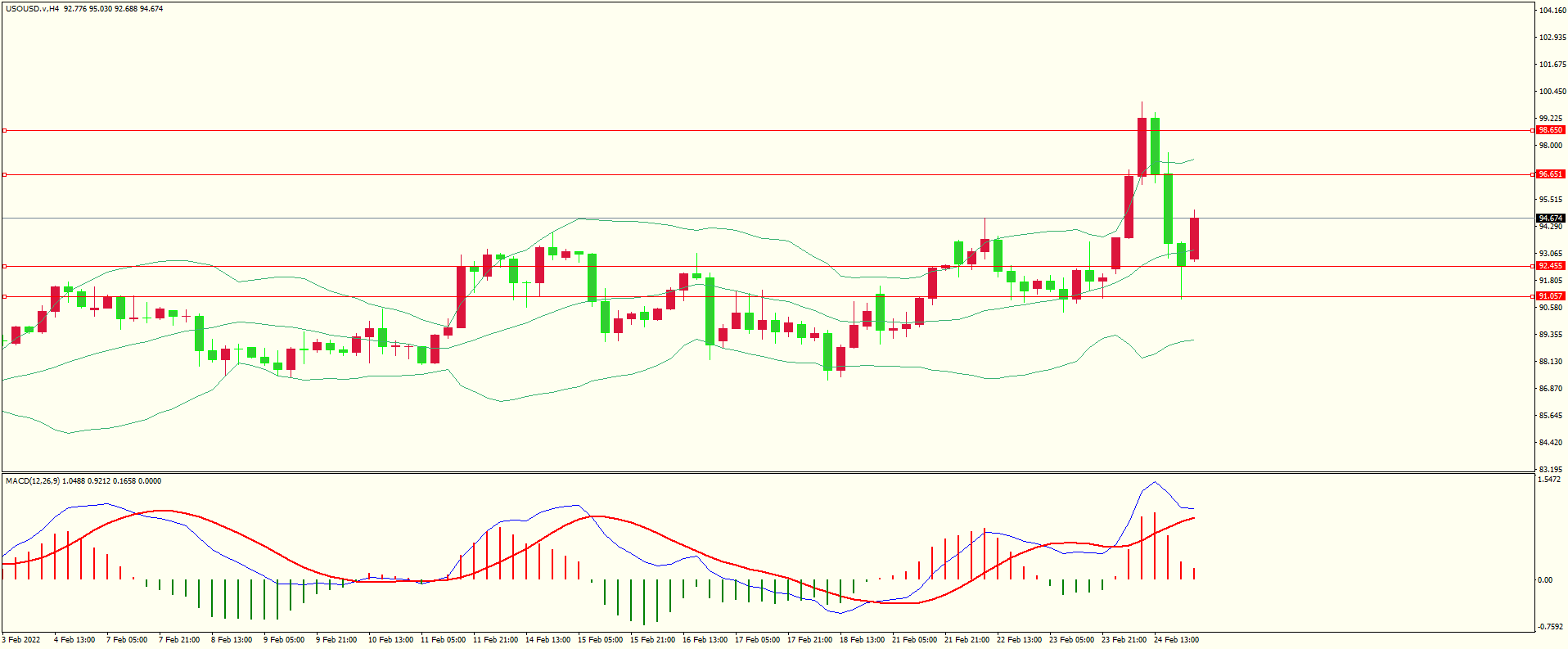Click the MACD(12,26,9) indicator label

pyautogui.click(x=32, y=481)
